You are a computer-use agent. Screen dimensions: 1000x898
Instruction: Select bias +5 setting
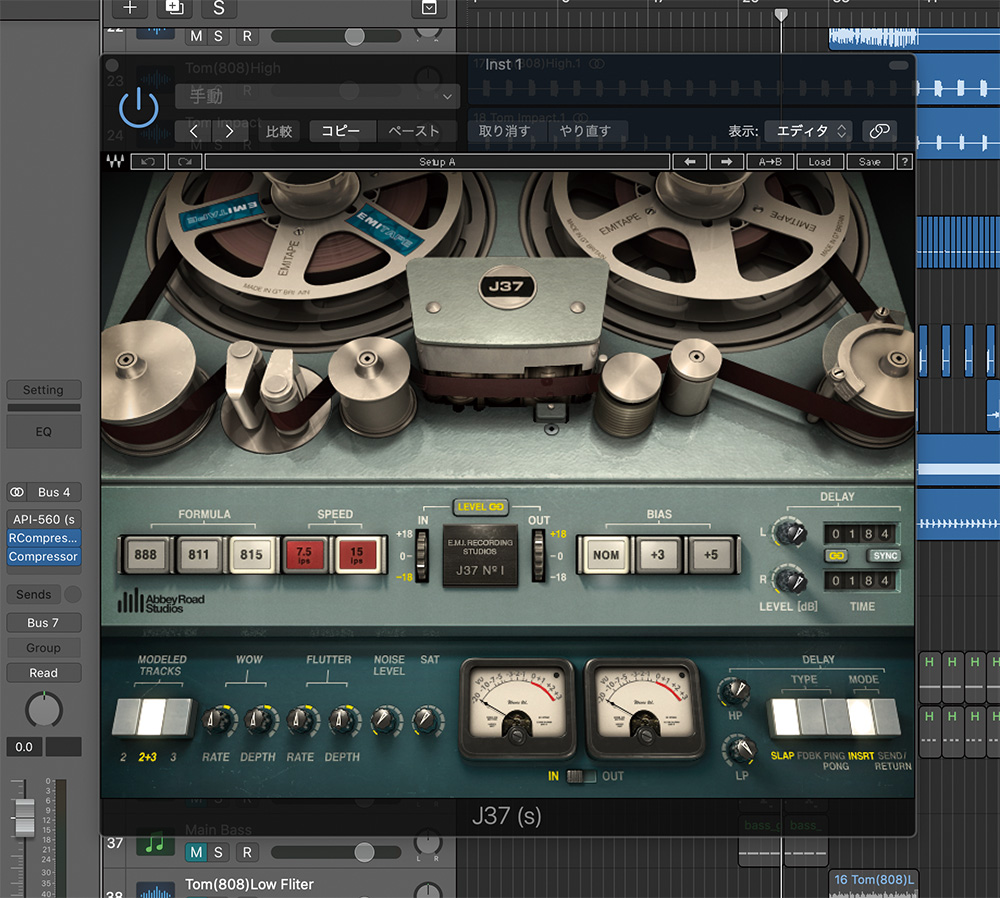(x=710, y=554)
